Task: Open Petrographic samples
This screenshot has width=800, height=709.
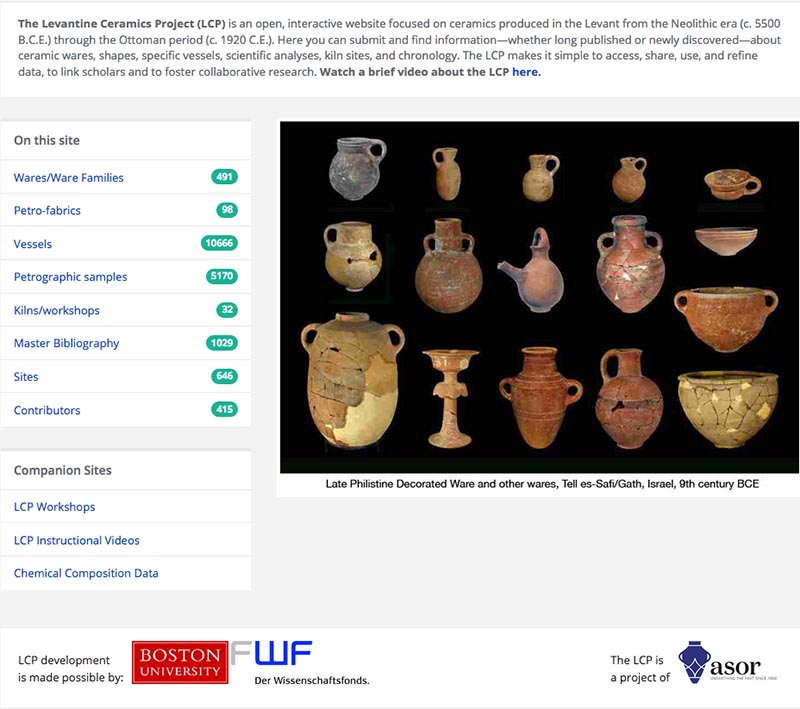Action: pos(70,276)
